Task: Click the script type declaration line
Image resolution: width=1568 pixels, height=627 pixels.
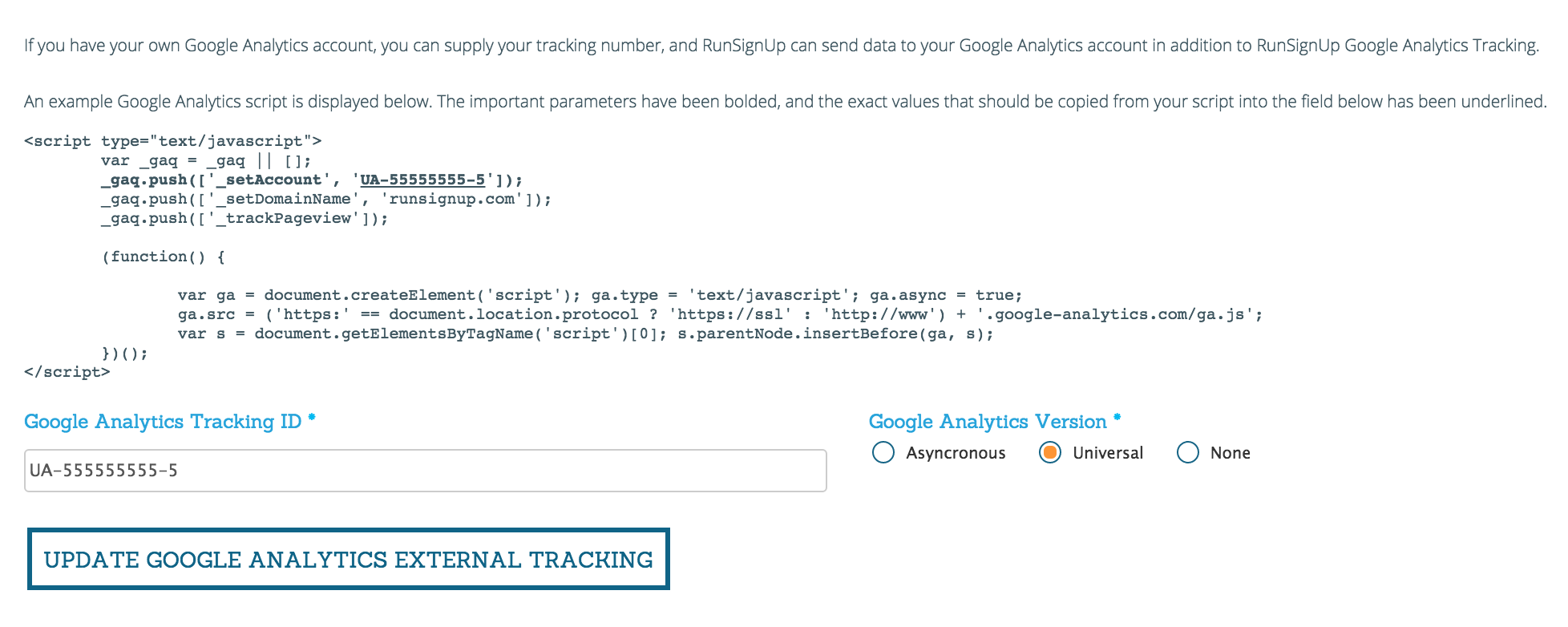Action: pos(172,140)
